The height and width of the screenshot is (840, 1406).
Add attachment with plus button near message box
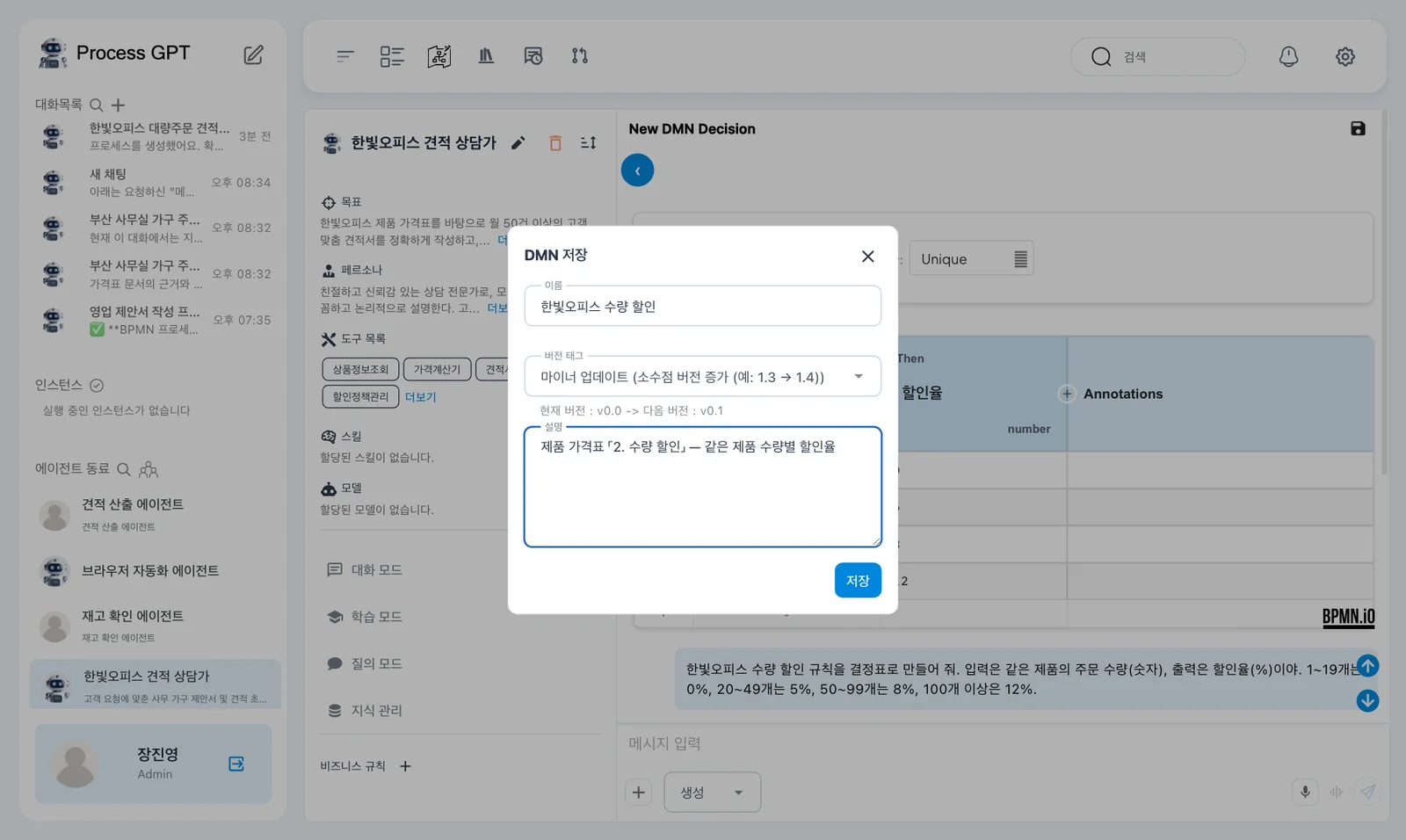pyautogui.click(x=639, y=793)
